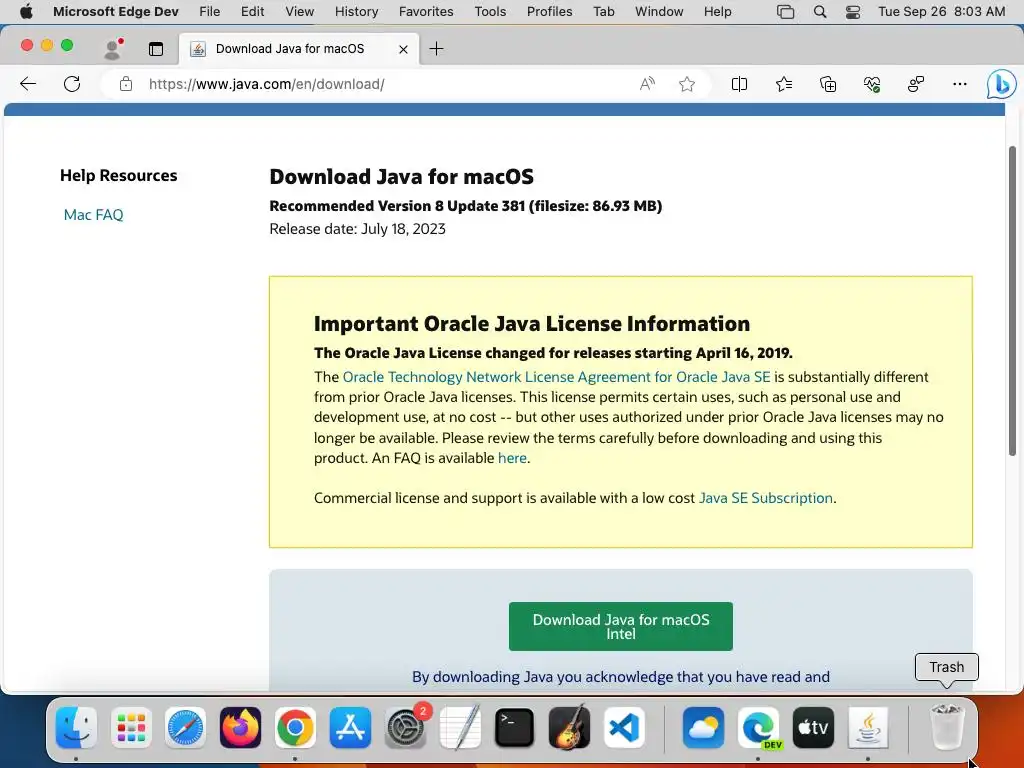Open TextEdit from the Dock
Image resolution: width=1024 pixels, height=768 pixels.
(x=460, y=727)
